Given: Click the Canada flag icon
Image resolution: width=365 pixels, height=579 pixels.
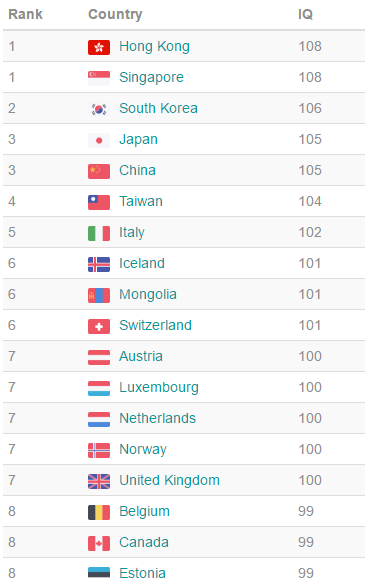Looking at the screenshot, I should point(99,544).
